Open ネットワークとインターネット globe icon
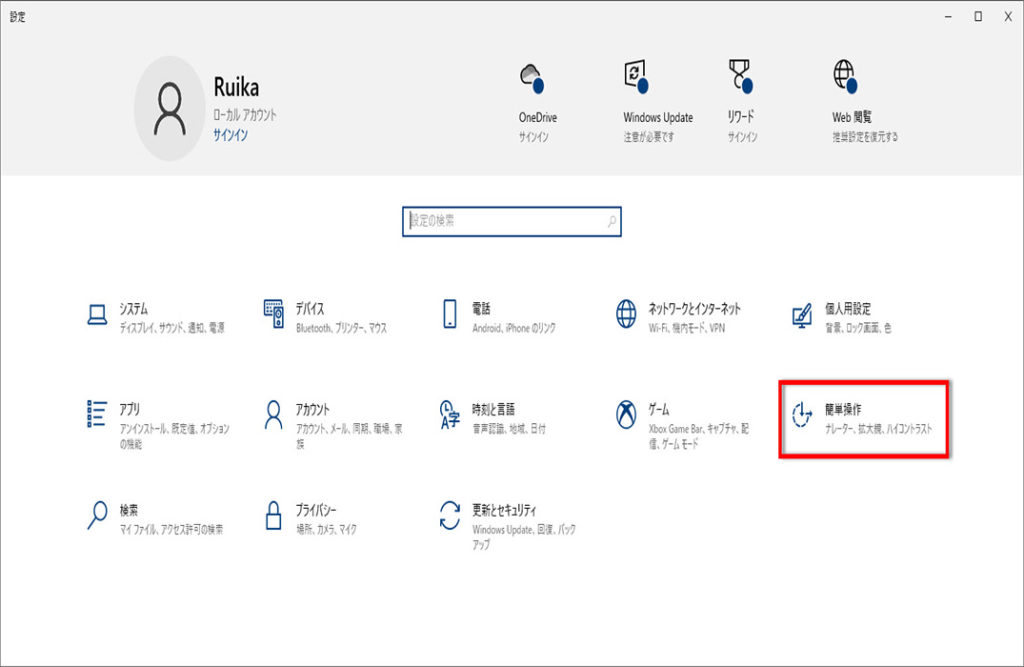Viewport: 1024px width, 667px height. 626,314
